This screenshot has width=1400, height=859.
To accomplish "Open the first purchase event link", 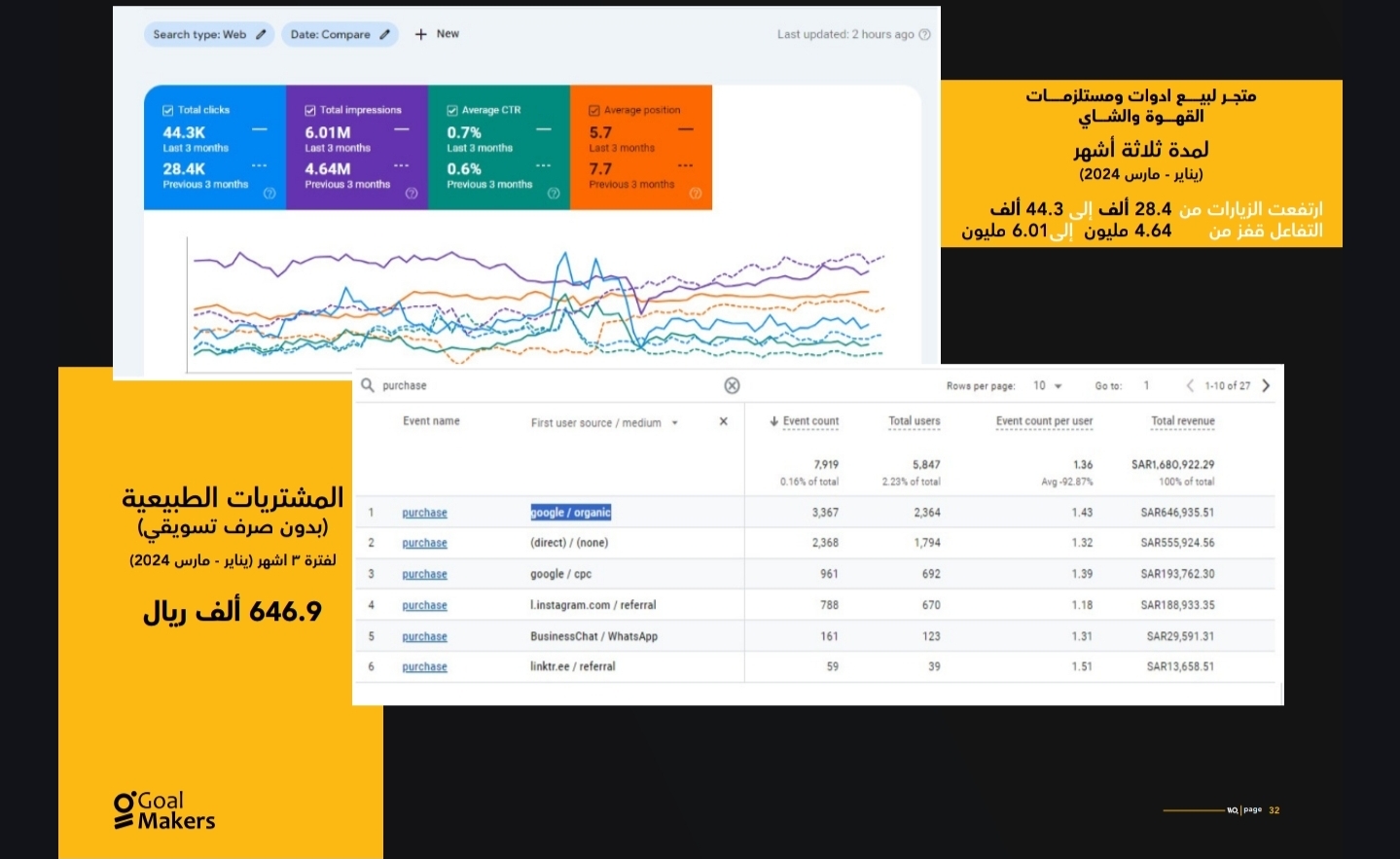I will click(424, 512).
